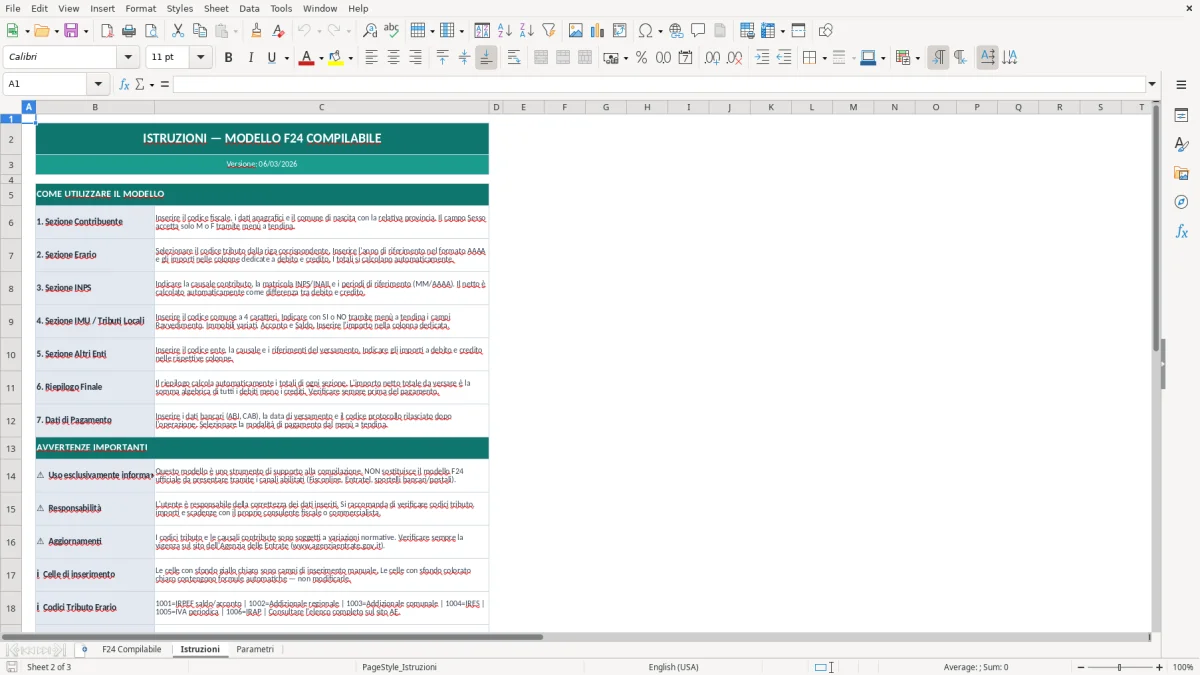The height and width of the screenshot is (675, 1200).
Task: Click the Sort Descending icon
Action: point(526,31)
